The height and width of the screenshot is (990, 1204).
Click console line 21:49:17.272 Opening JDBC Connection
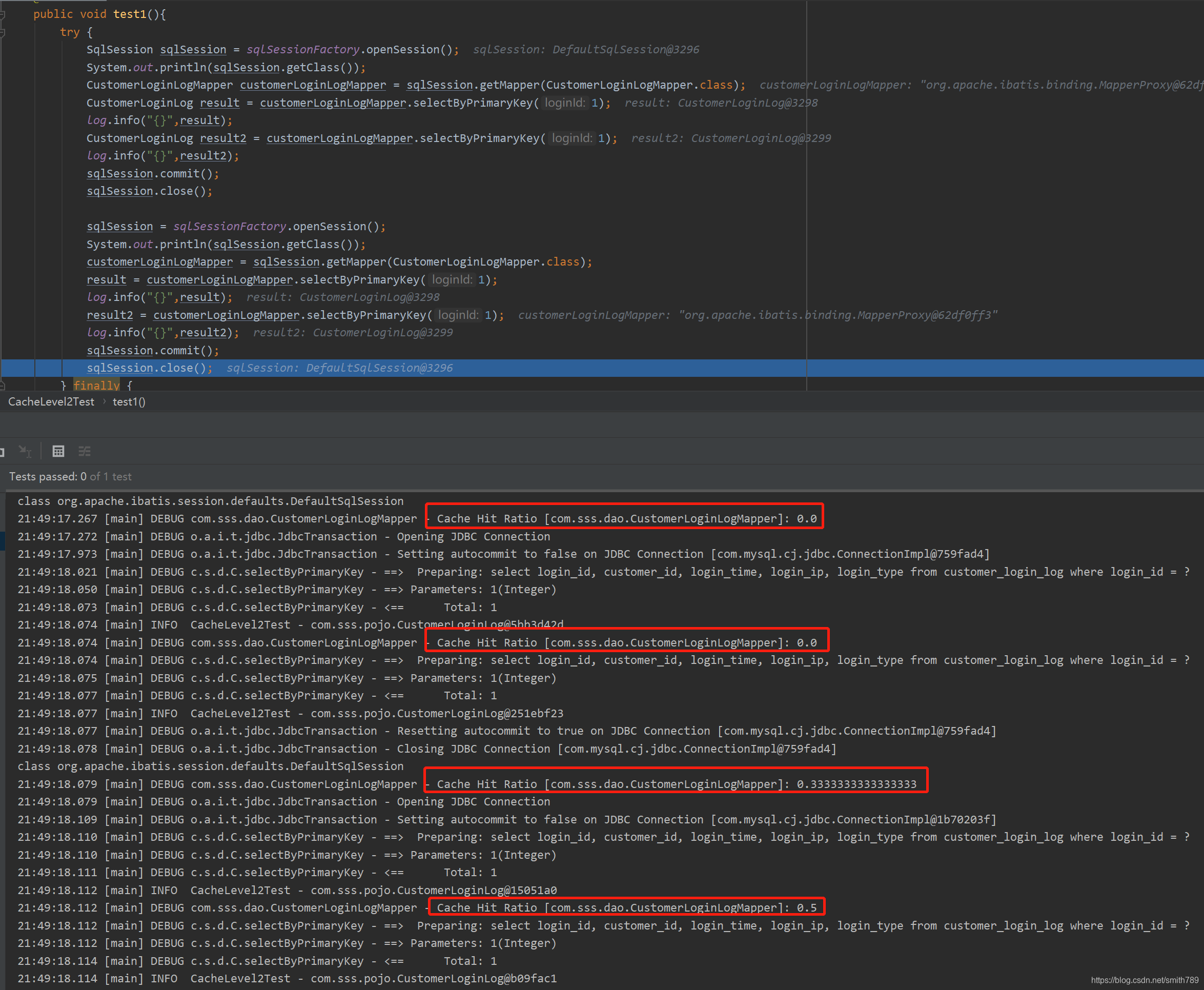pyautogui.click(x=284, y=536)
